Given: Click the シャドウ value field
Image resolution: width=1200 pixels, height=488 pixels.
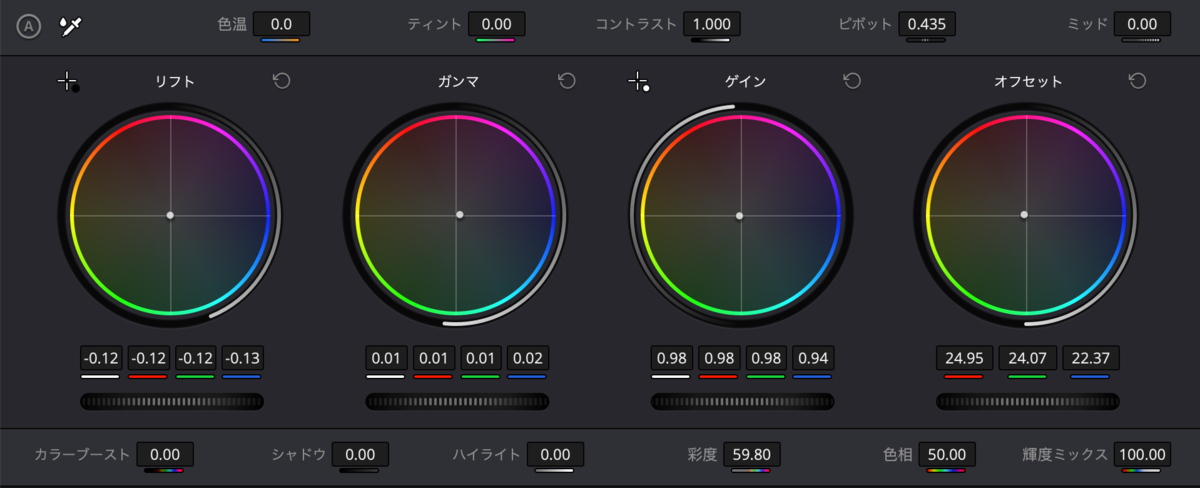Looking at the screenshot, I should click(x=360, y=454).
